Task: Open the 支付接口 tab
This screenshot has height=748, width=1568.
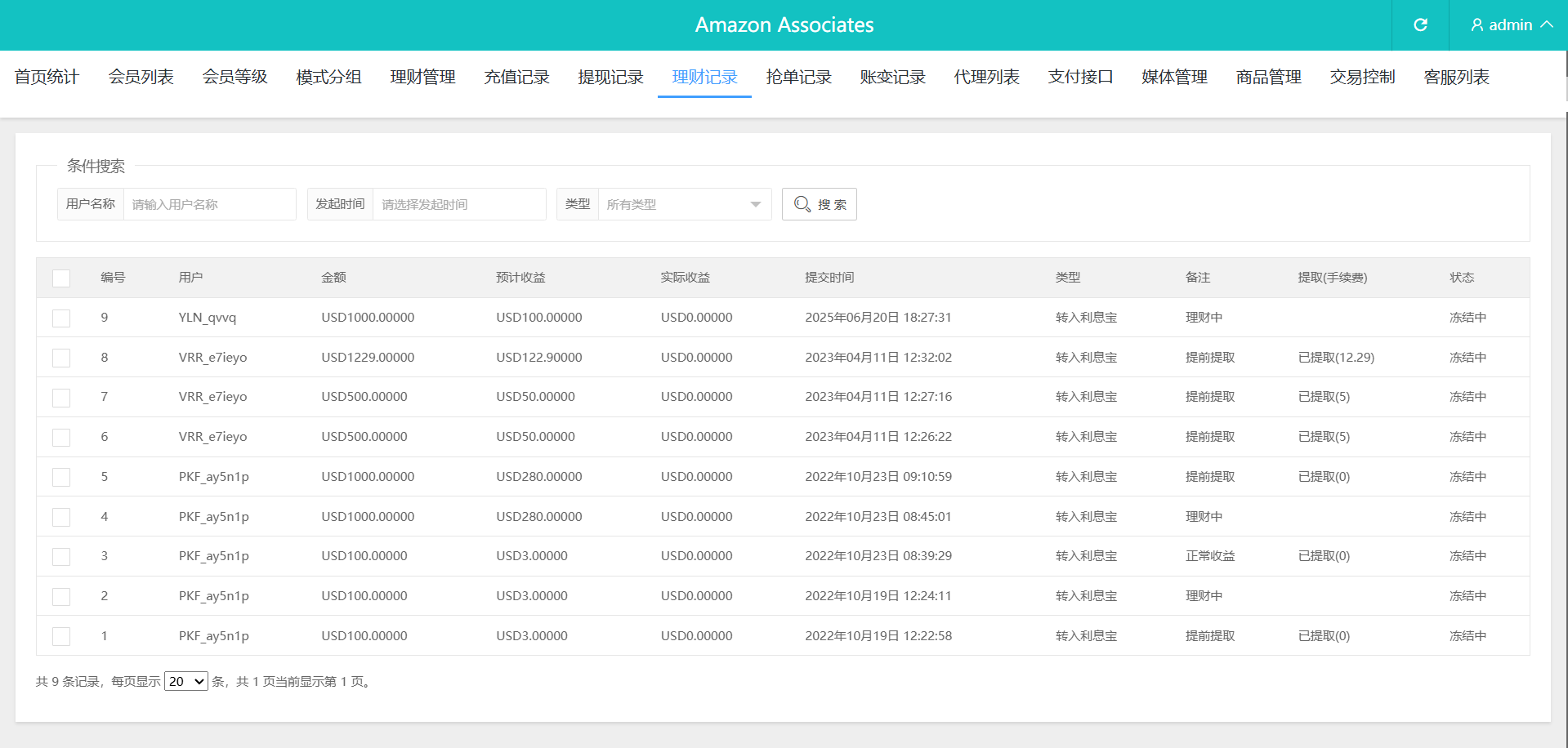Action: click(x=1080, y=77)
